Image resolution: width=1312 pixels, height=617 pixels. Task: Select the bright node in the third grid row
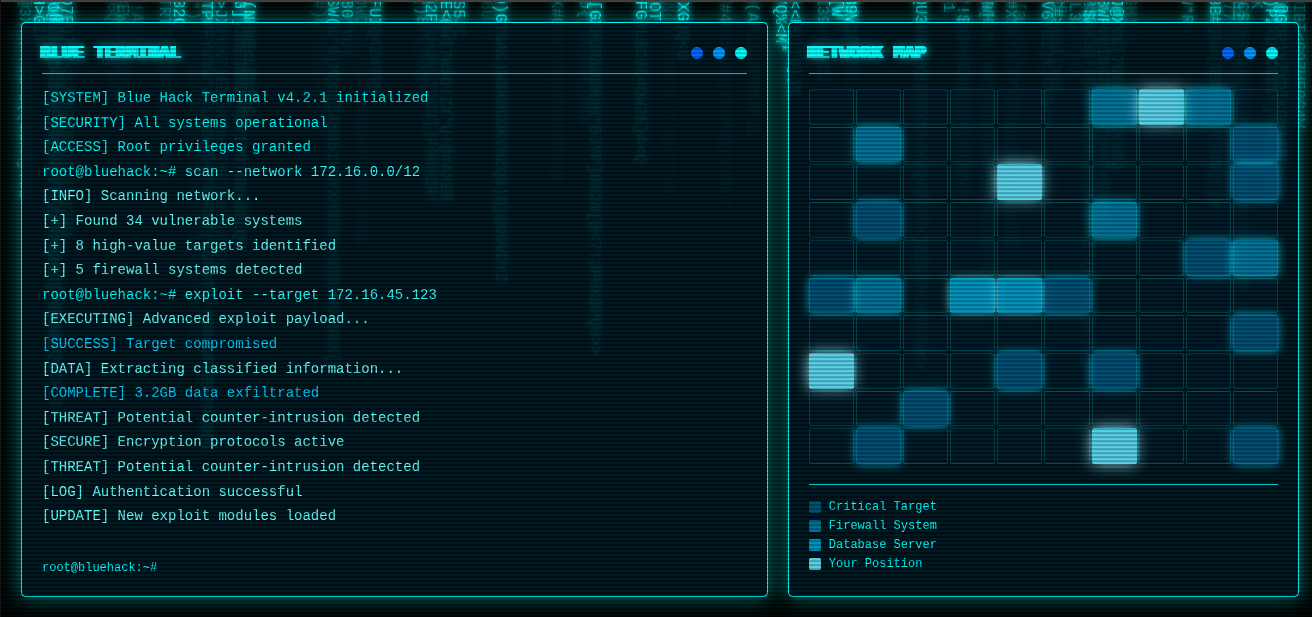1019,182
